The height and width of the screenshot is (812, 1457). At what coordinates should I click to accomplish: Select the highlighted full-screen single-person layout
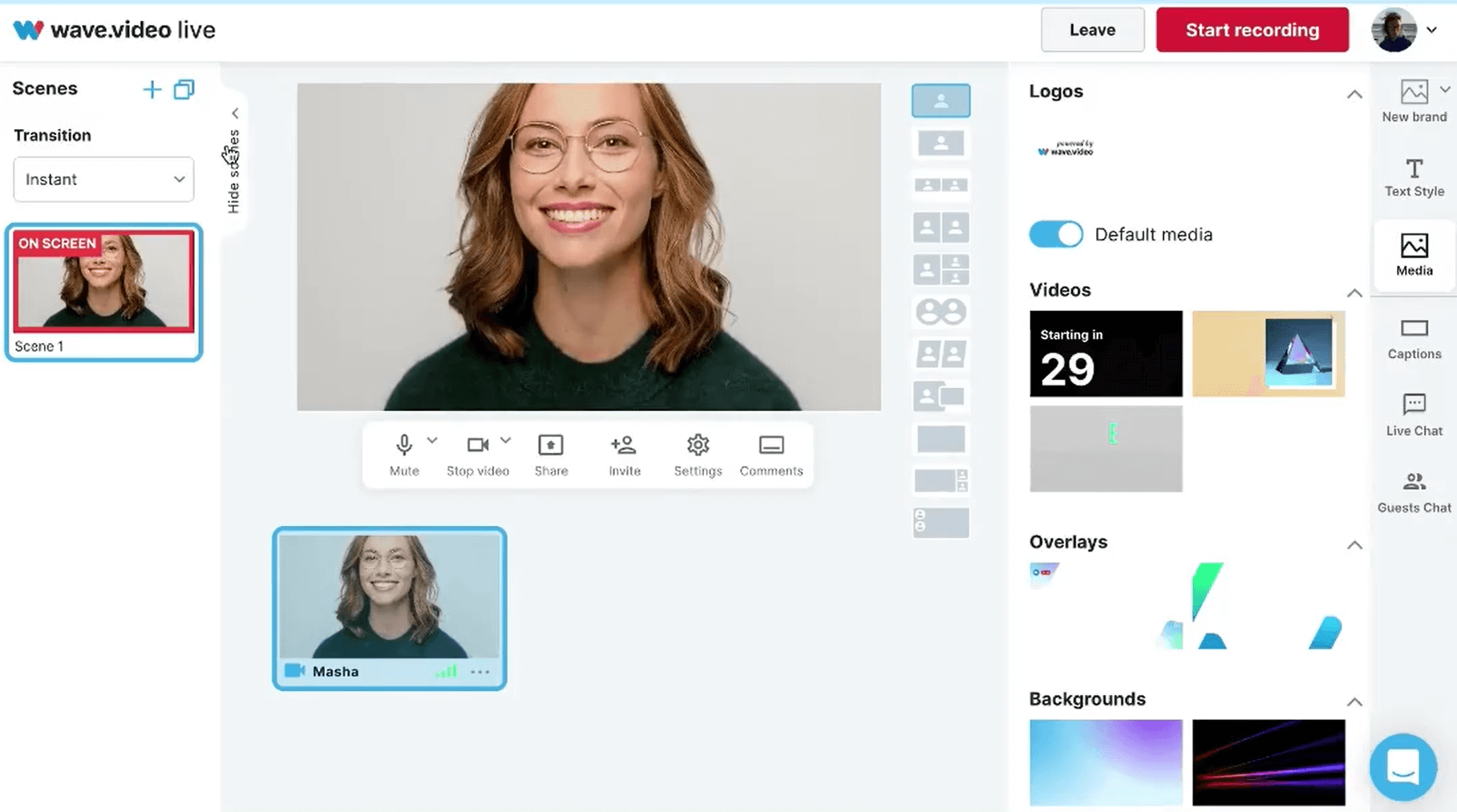(x=941, y=100)
